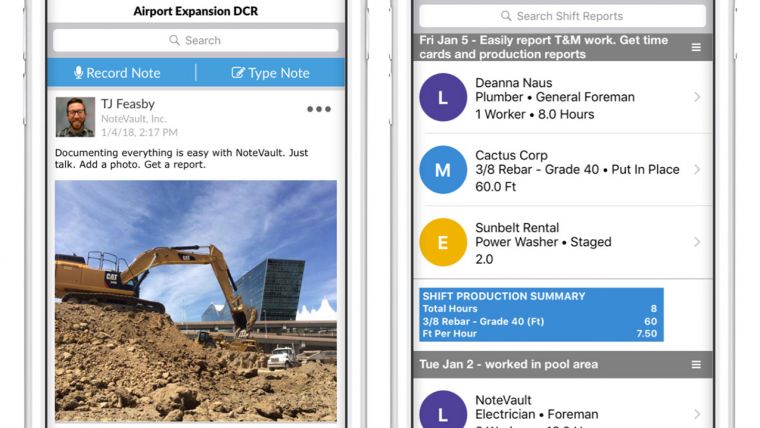Click the magnifier icon in DCR Search box

click(x=174, y=40)
